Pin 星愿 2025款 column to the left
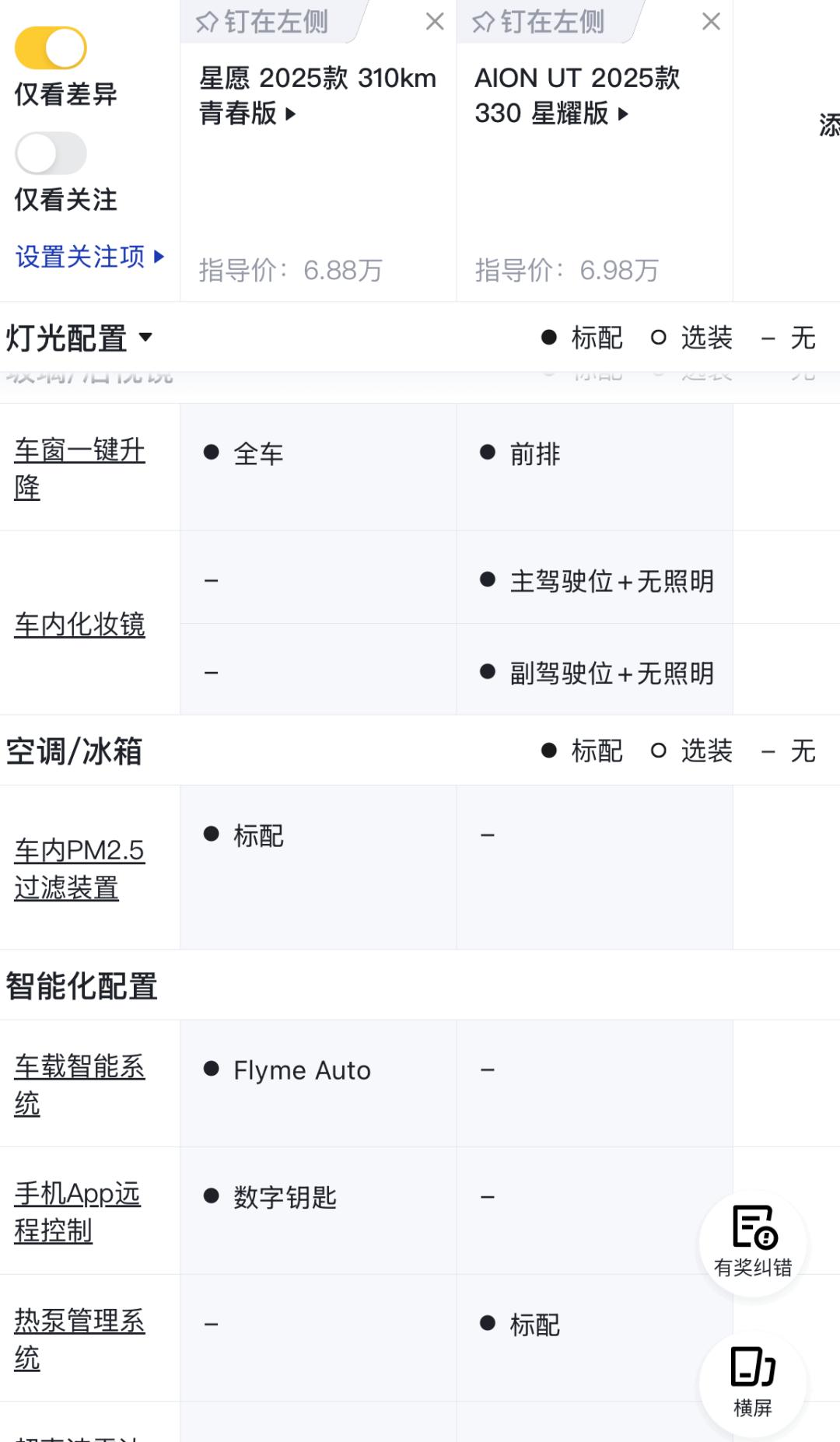The height and width of the screenshot is (1442, 840). pyautogui.click(x=262, y=22)
